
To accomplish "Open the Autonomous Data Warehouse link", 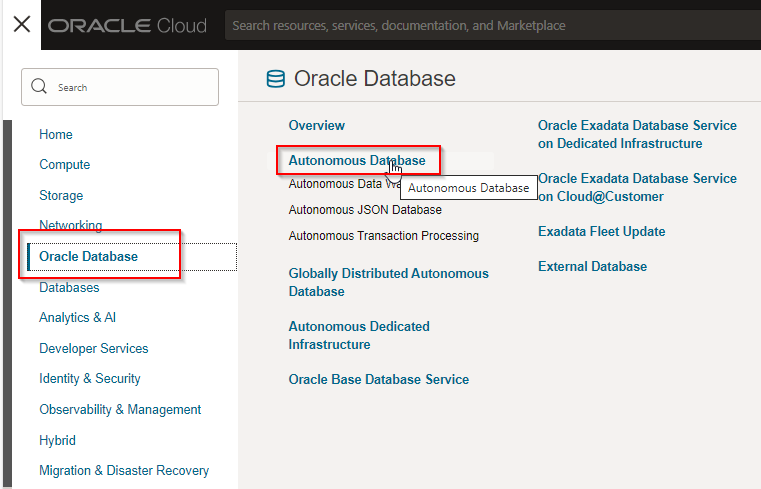I will [x=344, y=184].
